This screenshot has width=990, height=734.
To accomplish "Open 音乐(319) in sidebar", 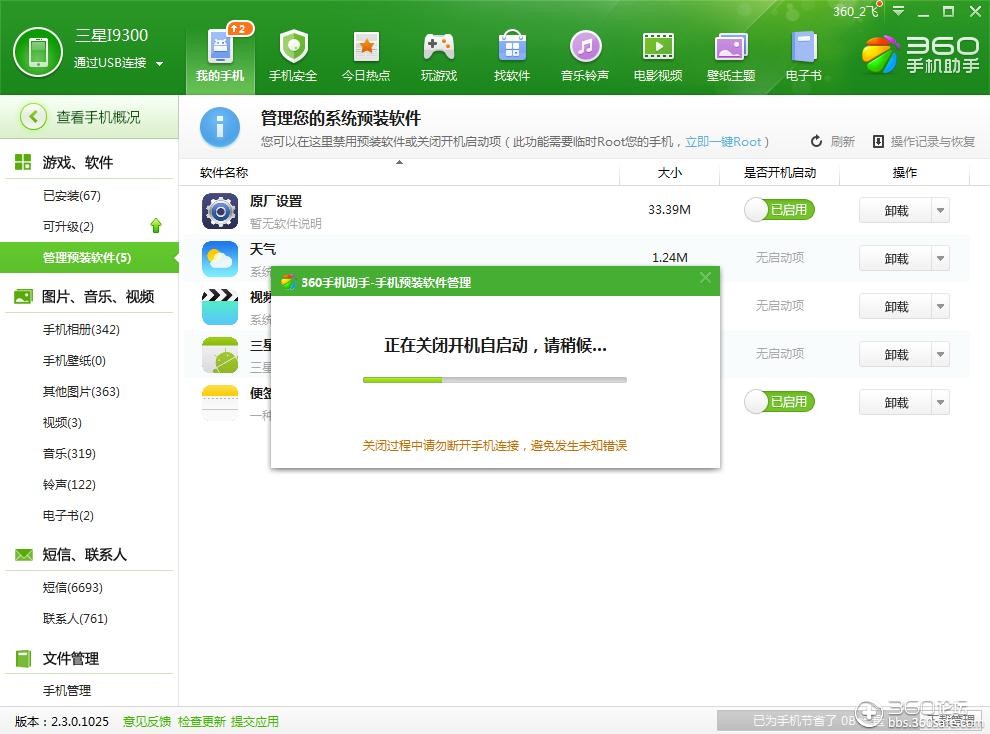I will click(69, 453).
